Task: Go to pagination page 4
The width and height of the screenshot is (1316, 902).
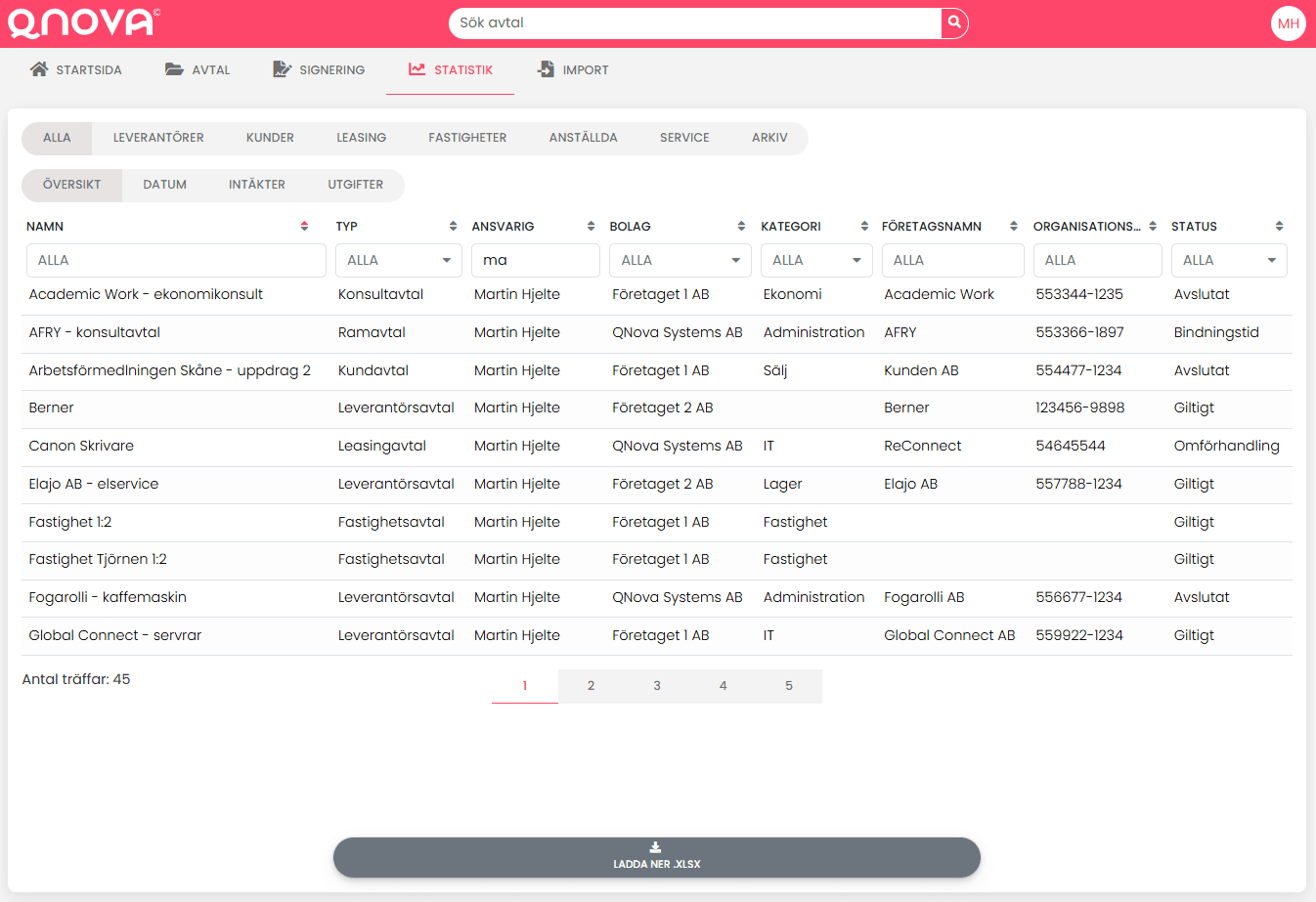Action: click(x=724, y=686)
